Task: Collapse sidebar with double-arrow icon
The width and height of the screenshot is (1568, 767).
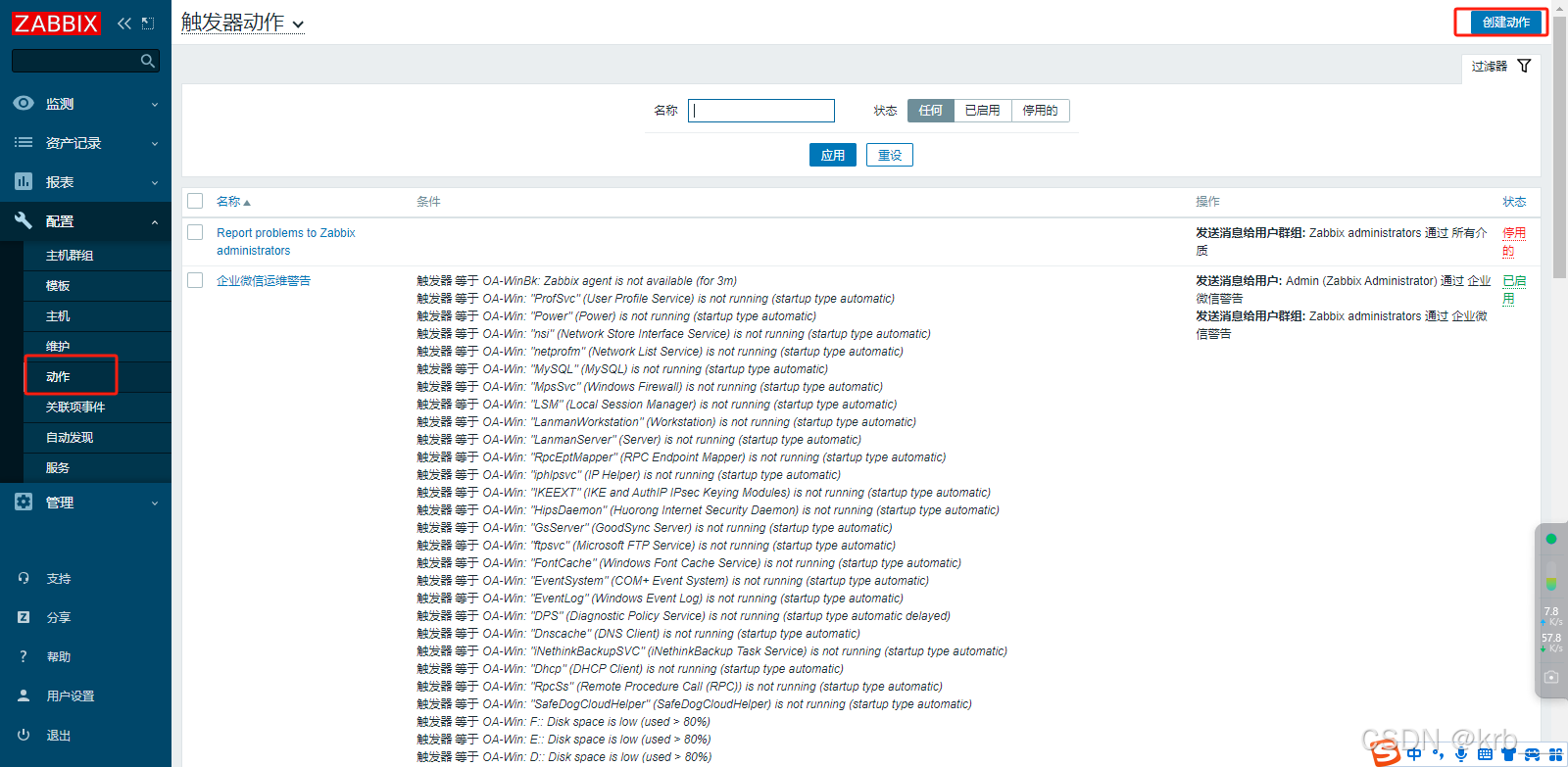Action: [124, 24]
